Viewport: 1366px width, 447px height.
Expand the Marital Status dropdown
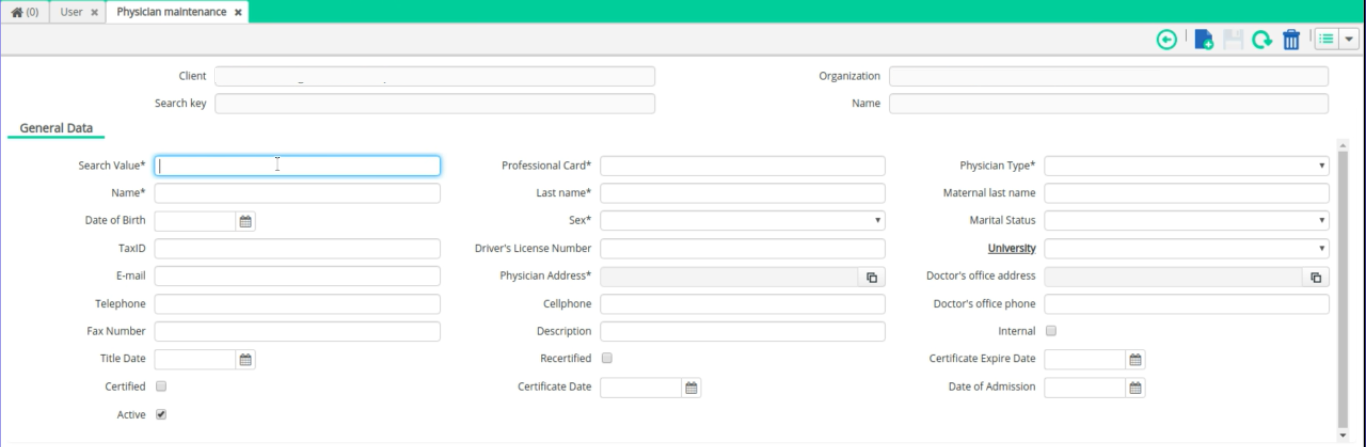[x=1187, y=221]
